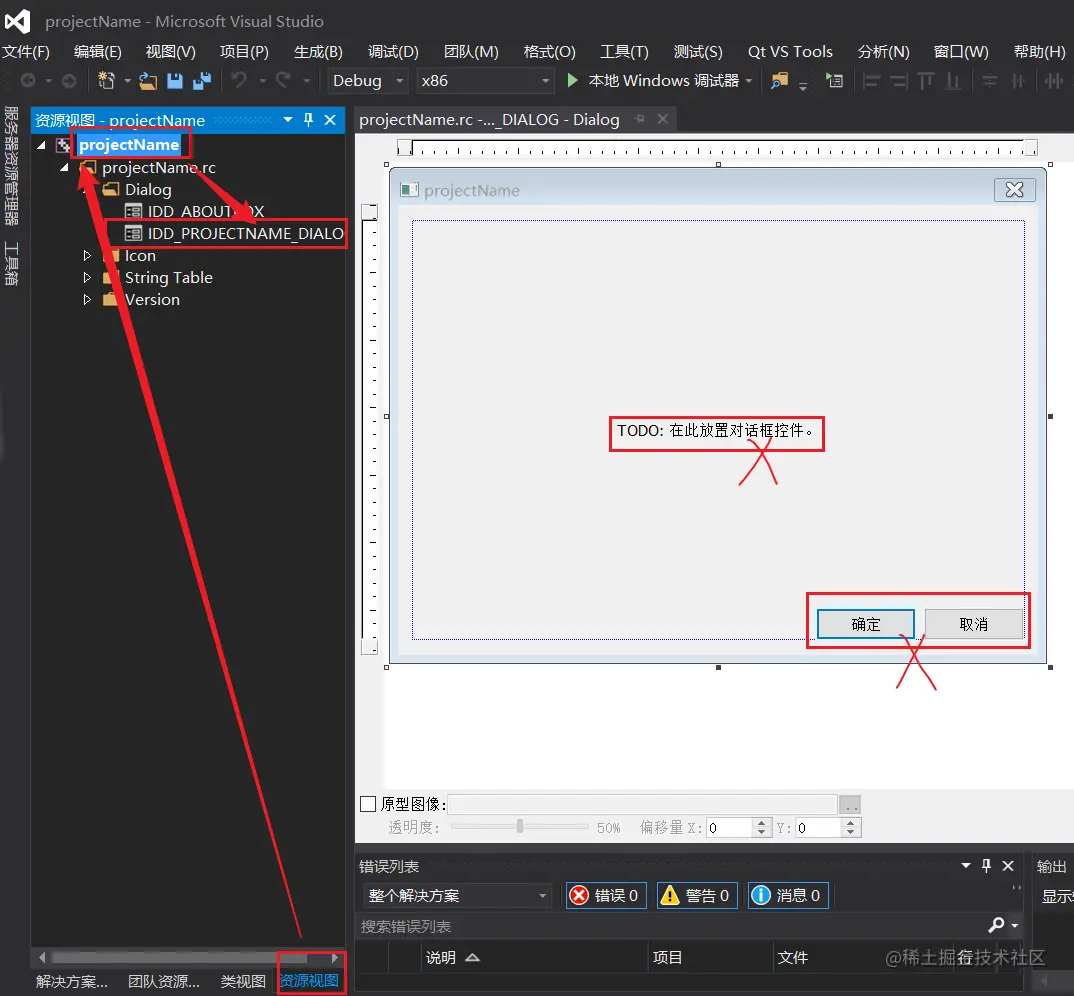Image resolution: width=1074 pixels, height=996 pixels.
Task: Click the Open File toolbar icon
Action: (148, 81)
